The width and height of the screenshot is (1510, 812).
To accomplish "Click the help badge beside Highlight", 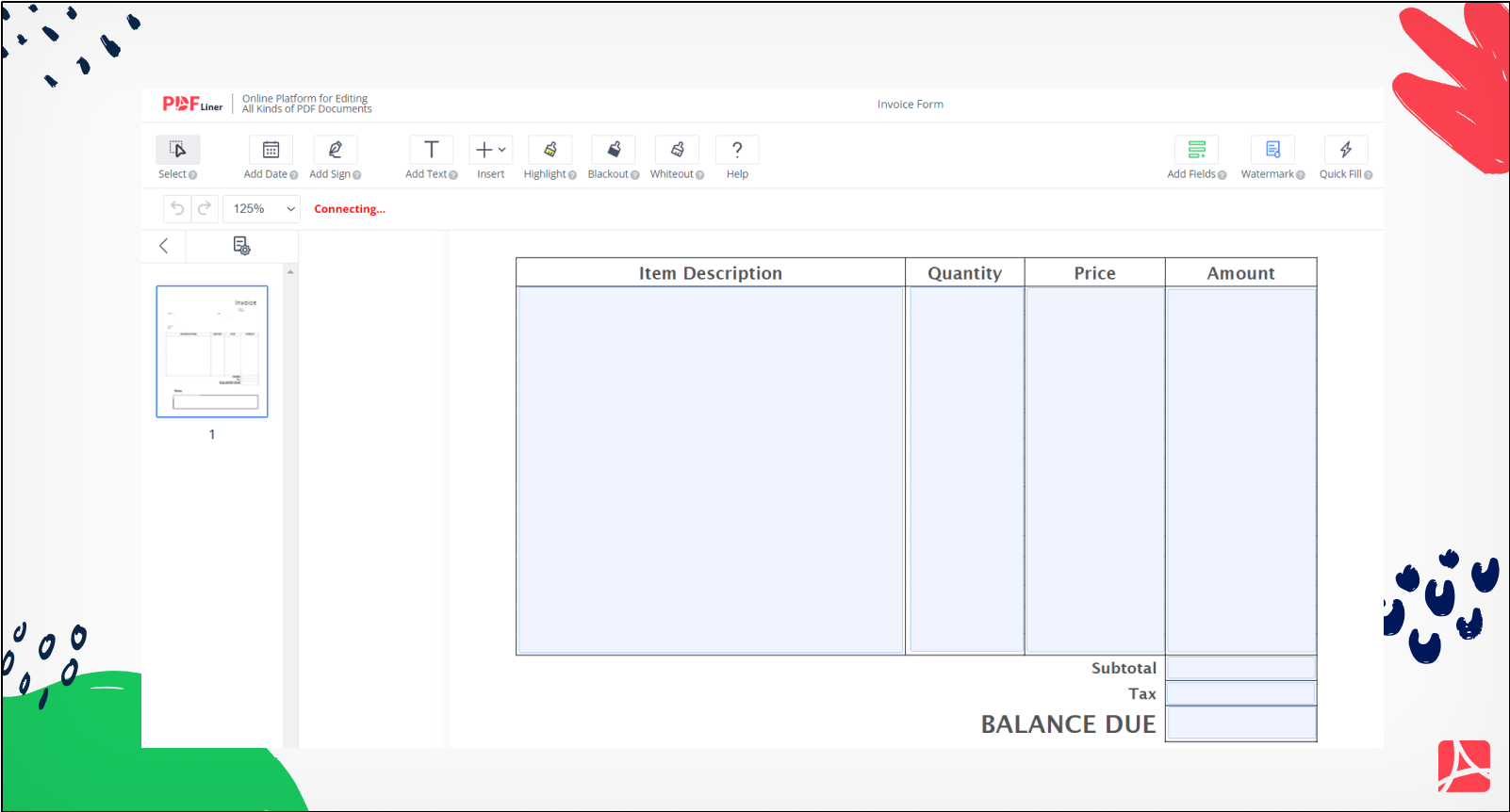I will [572, 175].
